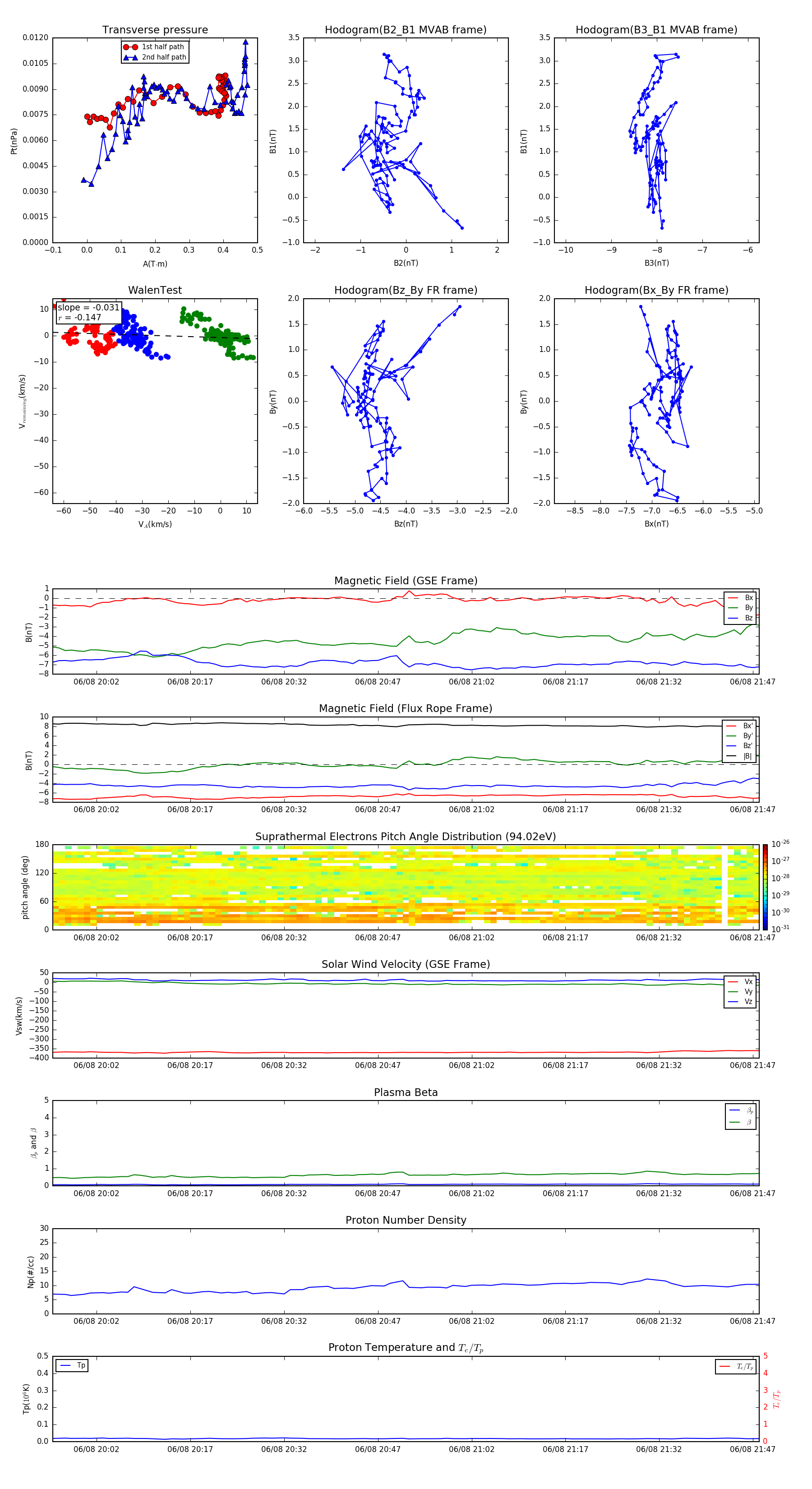
Task: Click the Bx' flux rope legend entry
Action: [740, 726]
